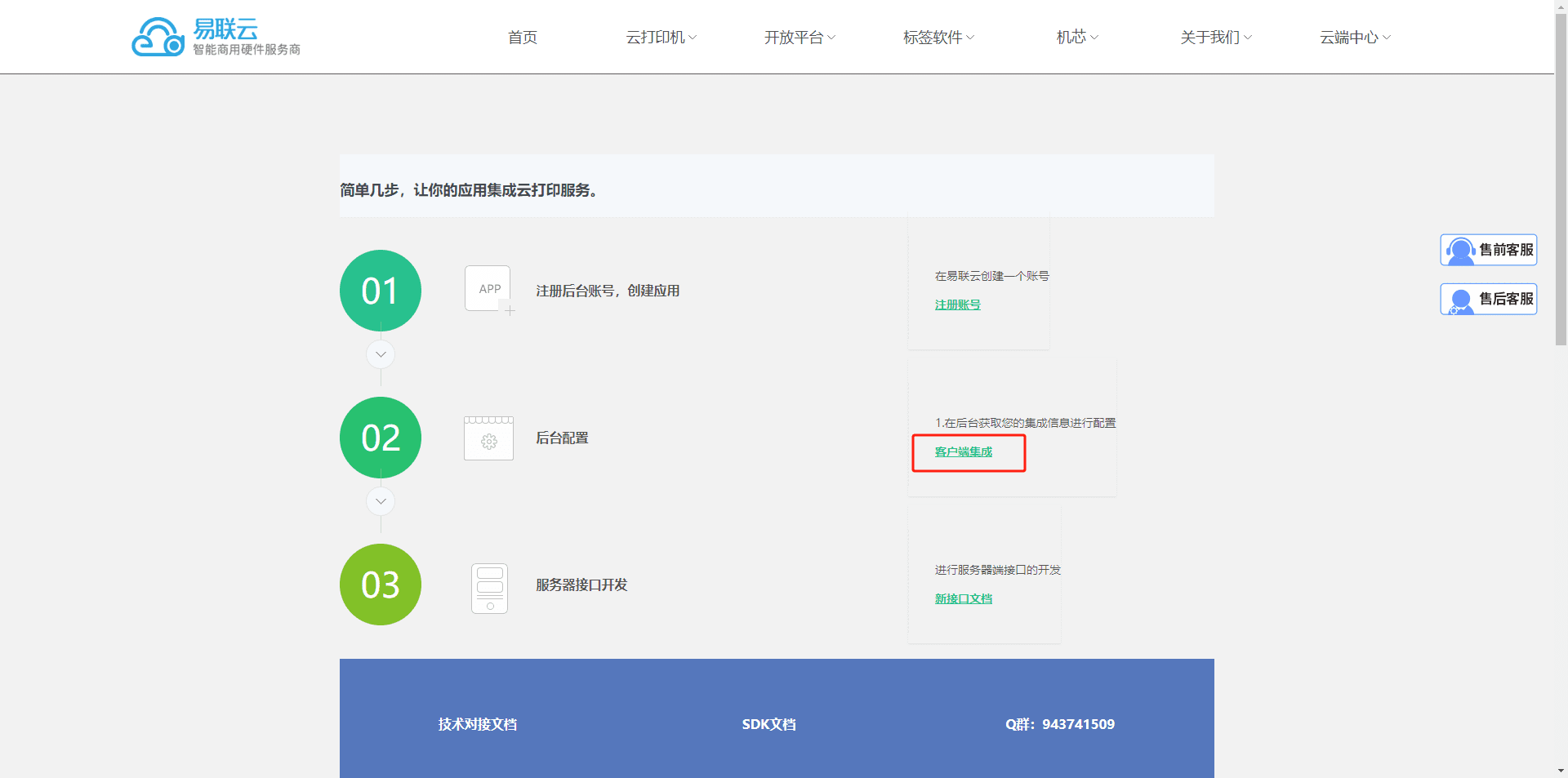This screenshot has height=778, width=1568.
Task: Go to 首页 in the navigation bar
Action: pyautogui.click(x=523, y=38)
